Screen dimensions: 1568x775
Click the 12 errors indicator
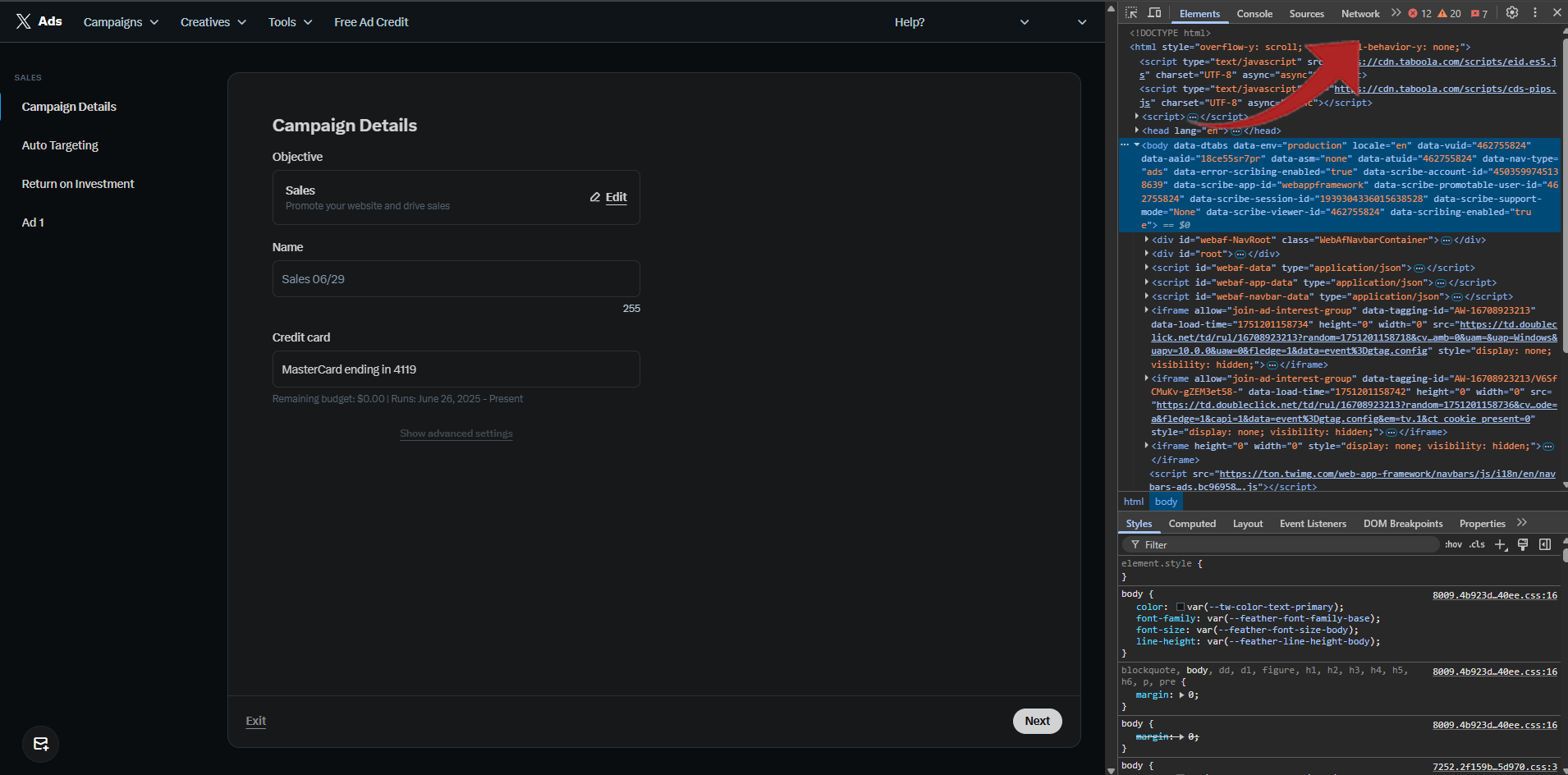1420,14
